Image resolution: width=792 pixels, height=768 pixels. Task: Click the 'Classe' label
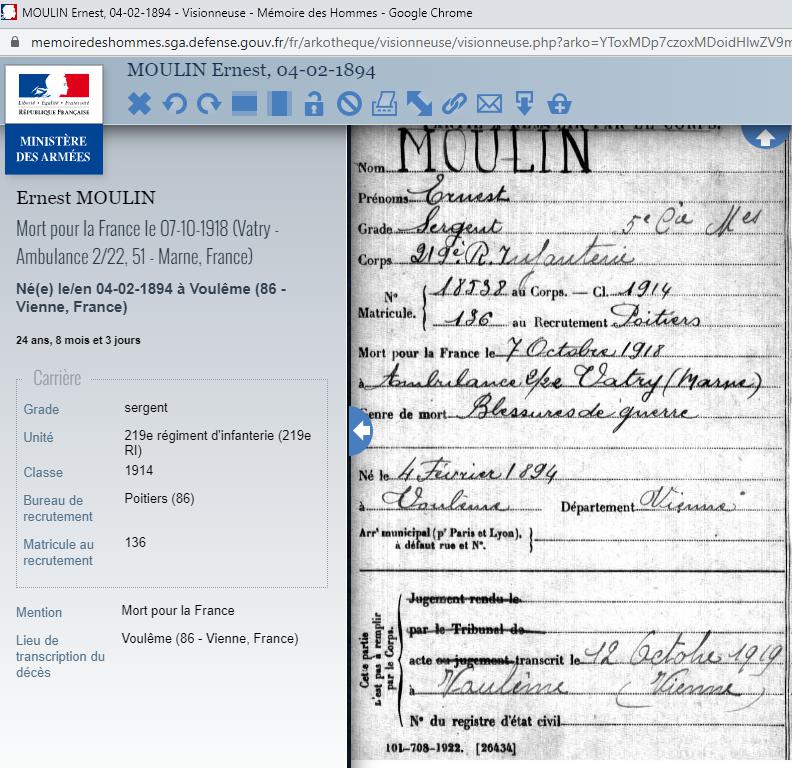click(x=43, y=472)
